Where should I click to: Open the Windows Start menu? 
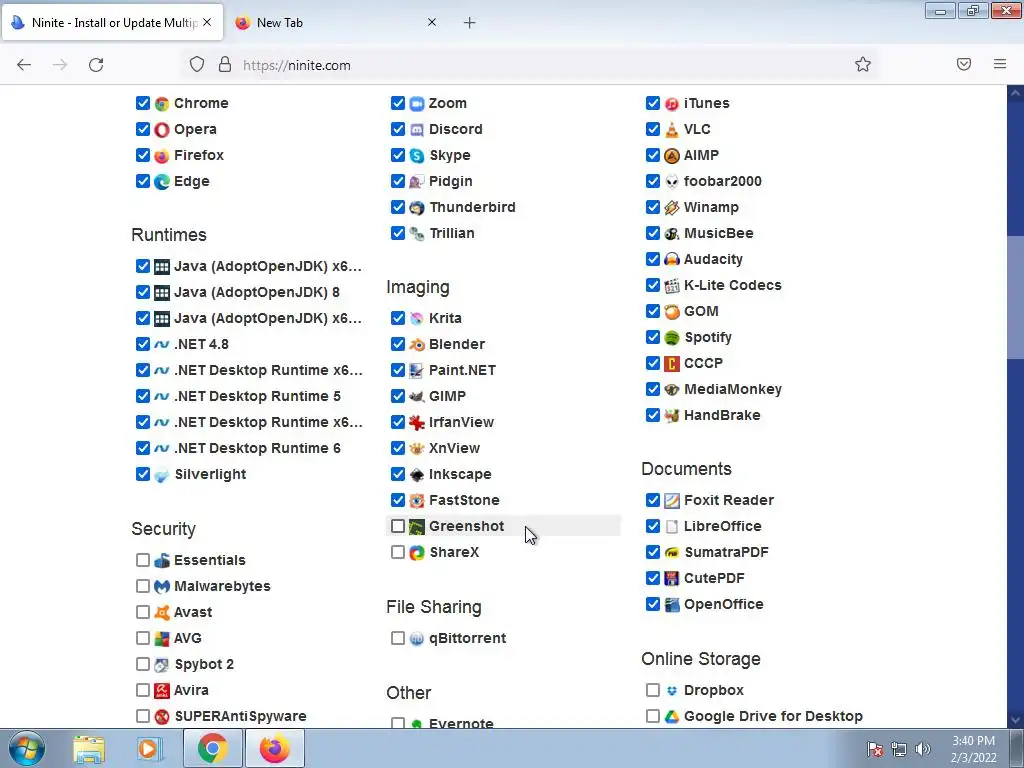(27, 748)
